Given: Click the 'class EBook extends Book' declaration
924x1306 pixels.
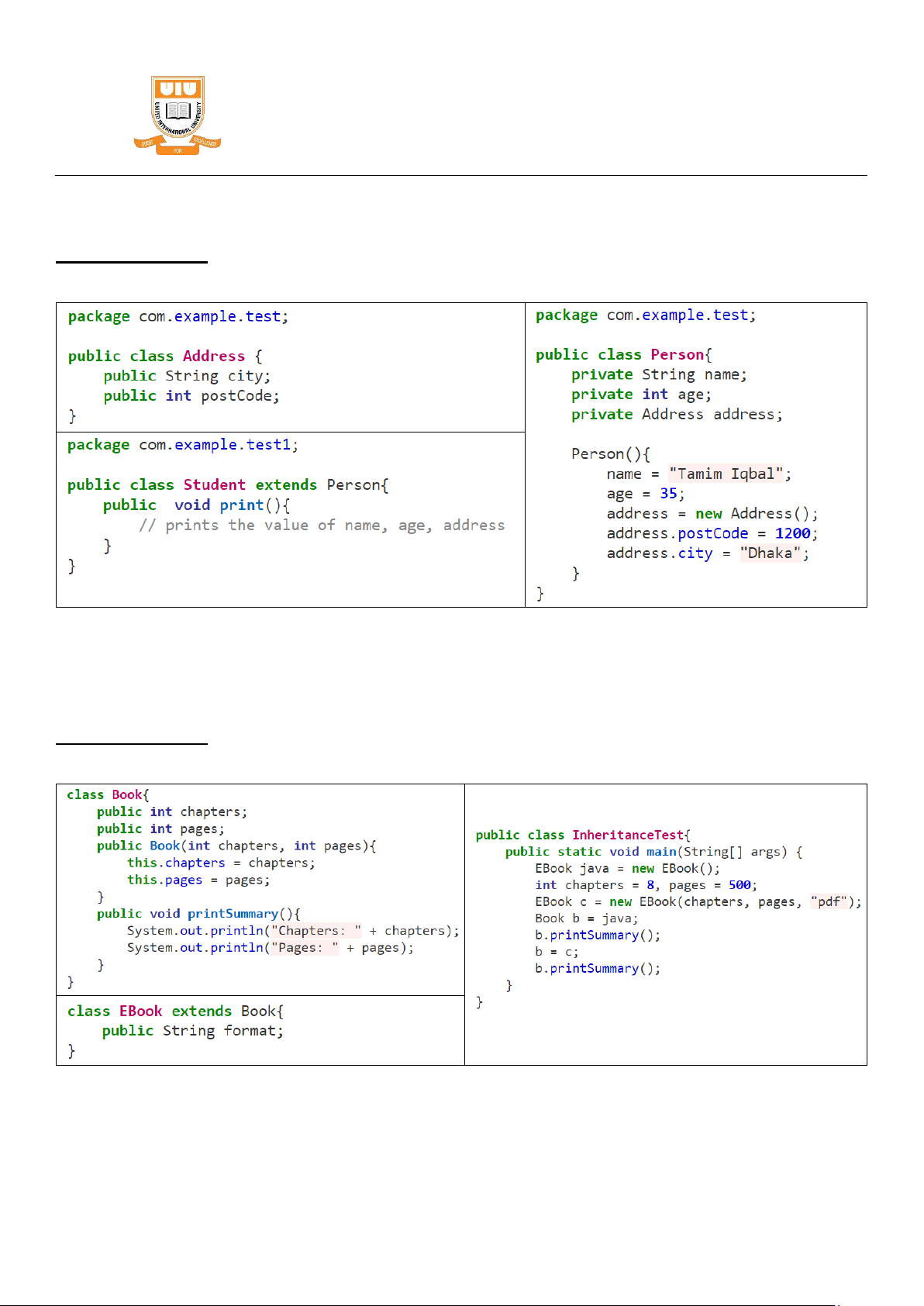Looking at the screenshot, I should 175,1011.
